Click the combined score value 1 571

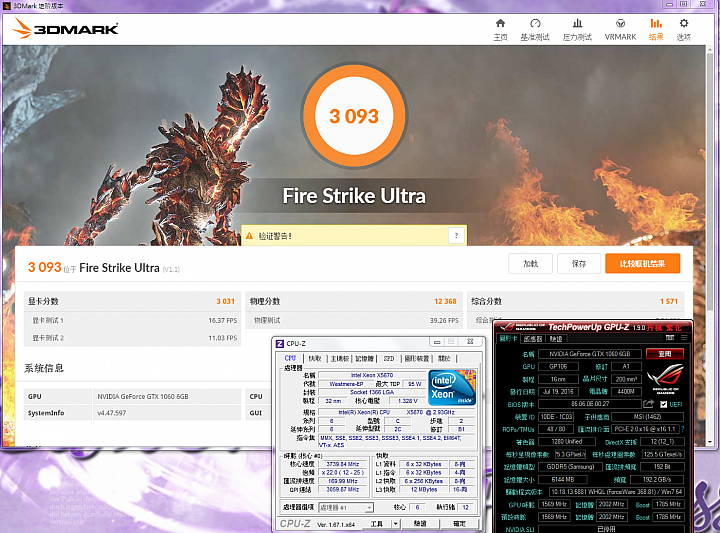pos(669,301)
